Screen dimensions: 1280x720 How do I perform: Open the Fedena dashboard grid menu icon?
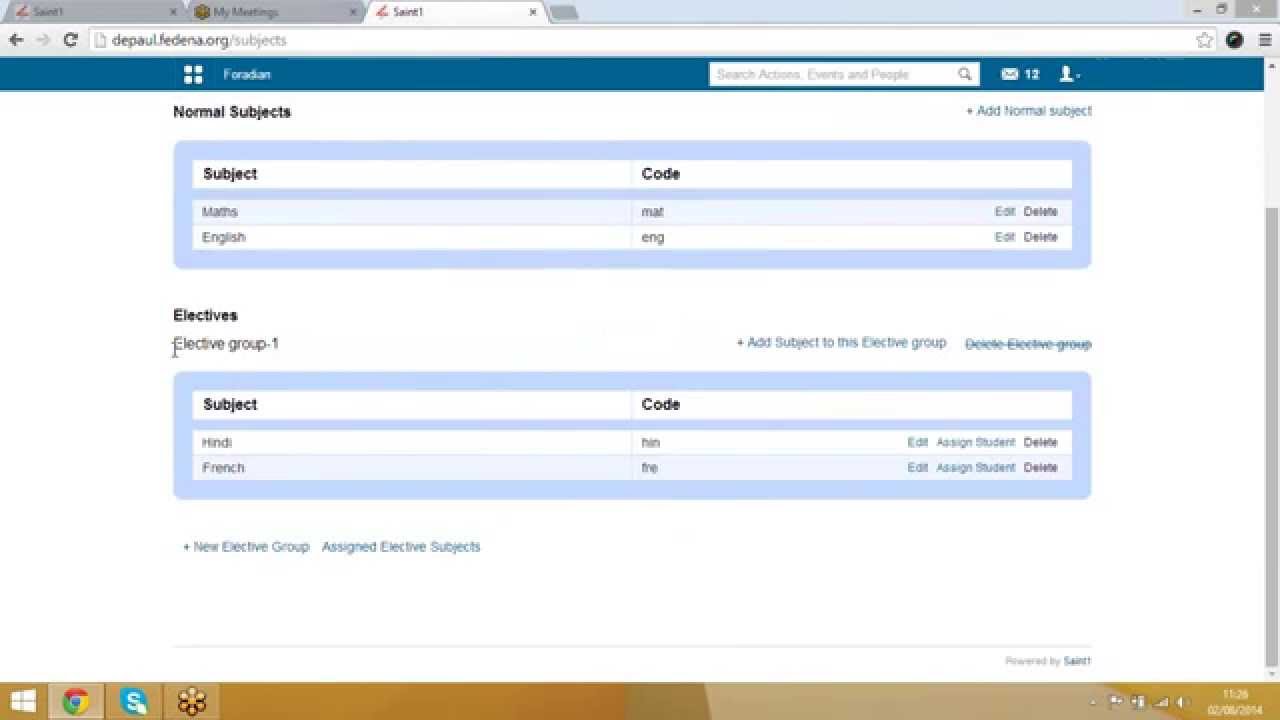(193, 74)
